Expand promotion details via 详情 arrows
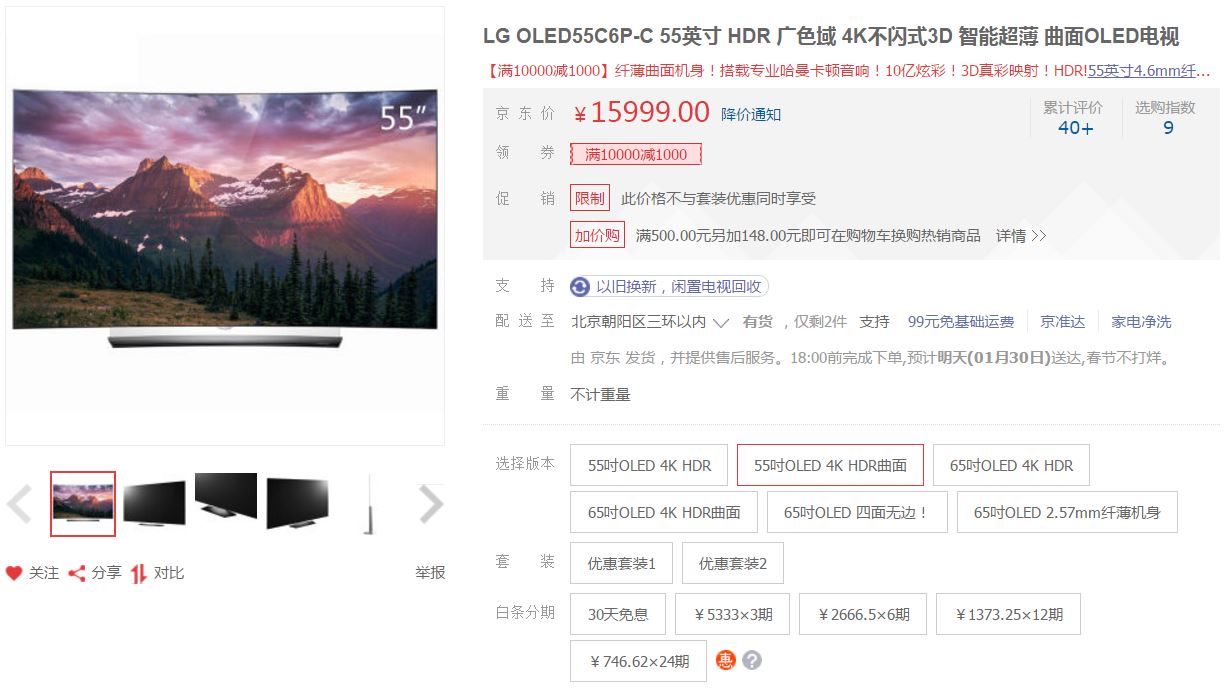Image resolution: width=1231 pixels, height=694 pixels. [x=1021, y=236]
